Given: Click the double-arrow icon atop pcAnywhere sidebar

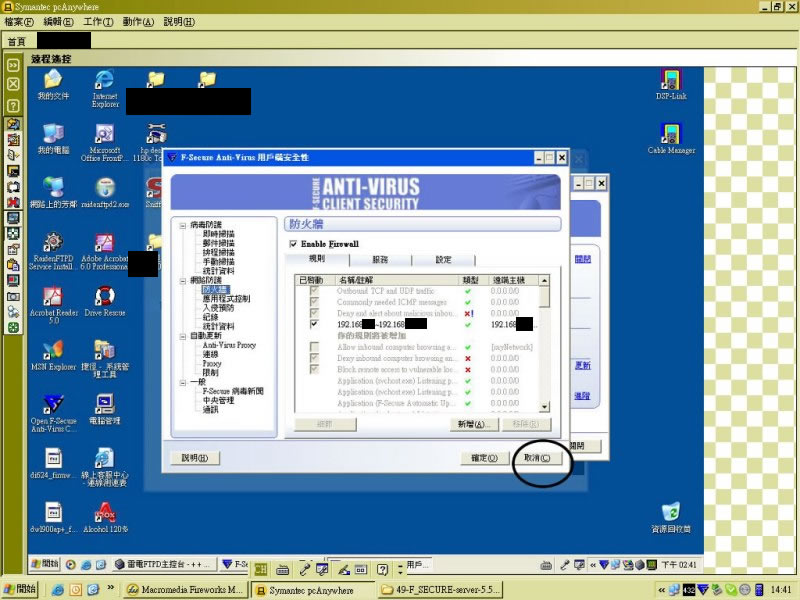Looking at the screenshot, I should click(x=13, y=65).
